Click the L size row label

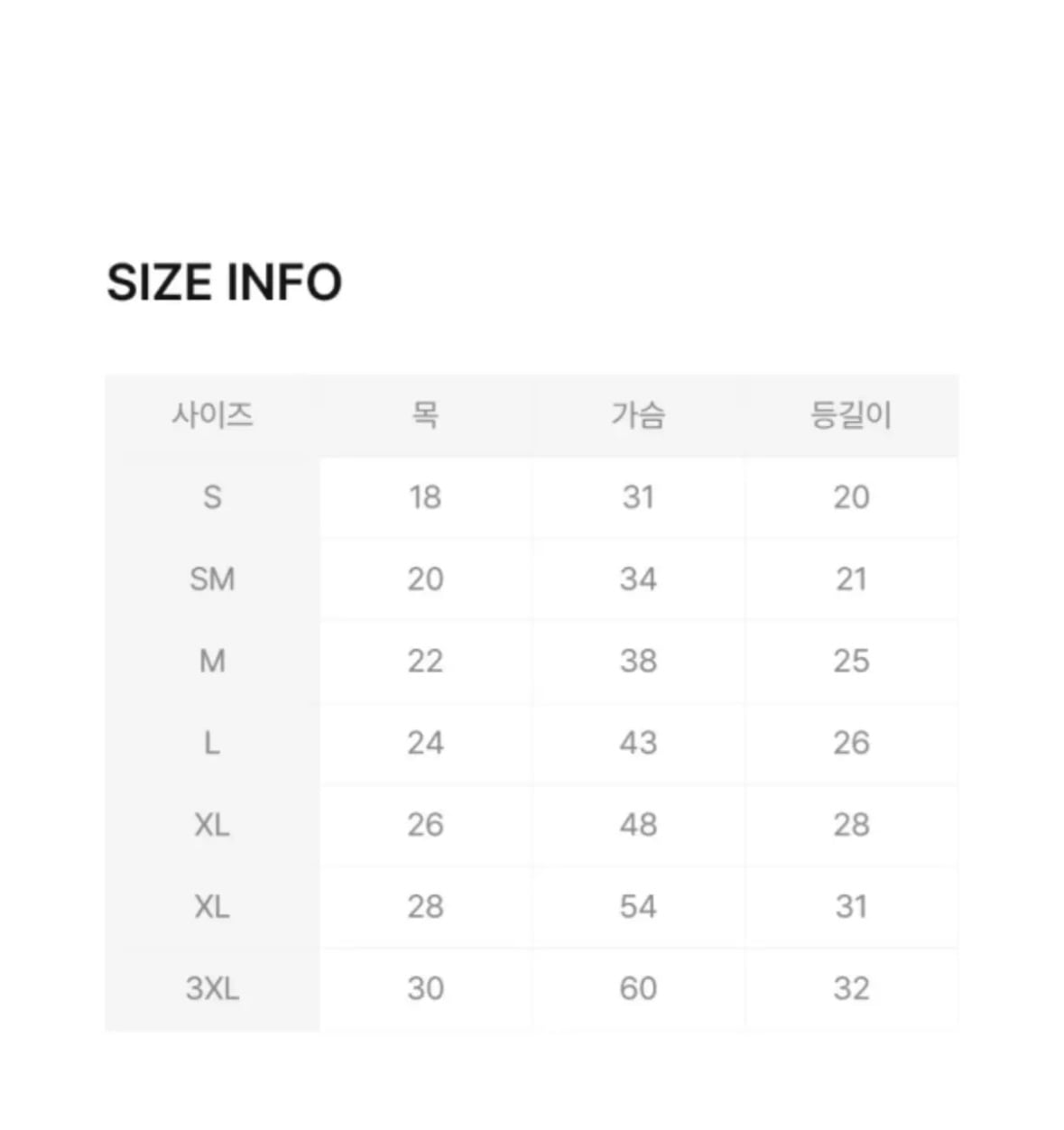[x=212, y=744]
